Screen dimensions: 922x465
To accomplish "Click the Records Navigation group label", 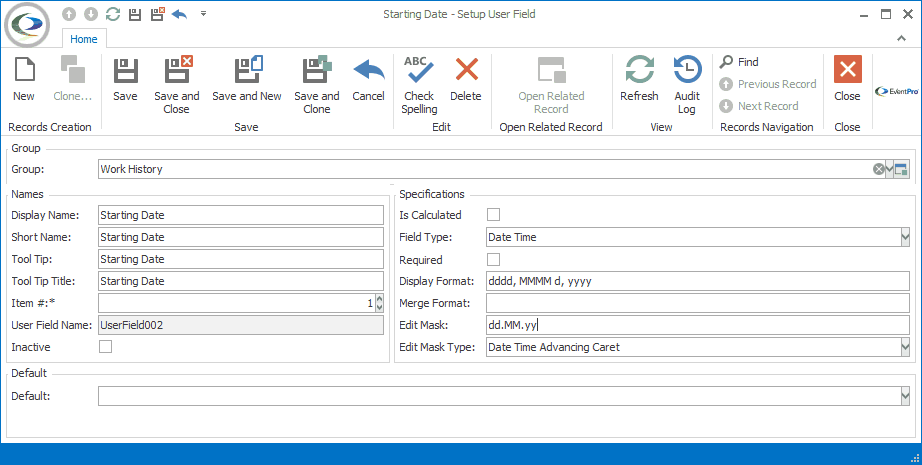I will pyautogui.click(x=767, y=127).
